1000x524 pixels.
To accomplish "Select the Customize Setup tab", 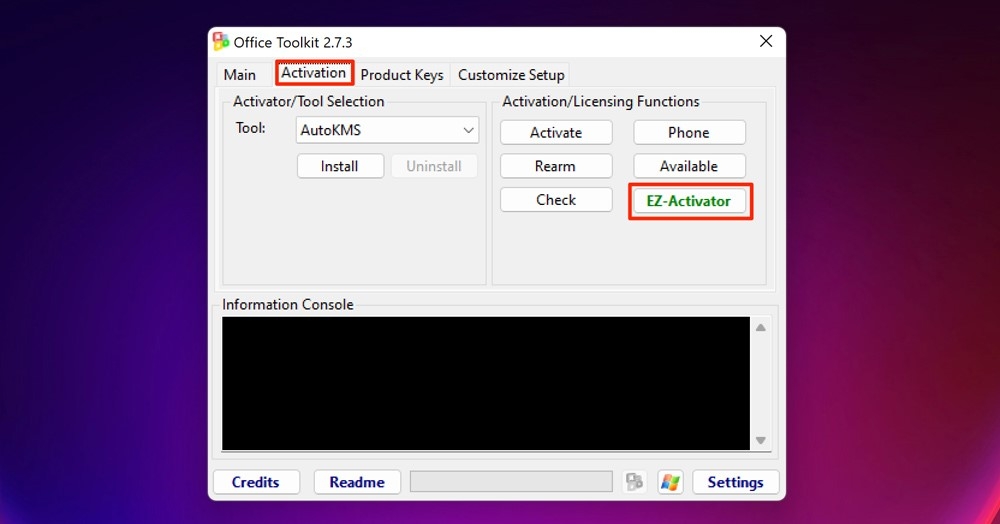I will pyautogui.click(x=511, y=75).
